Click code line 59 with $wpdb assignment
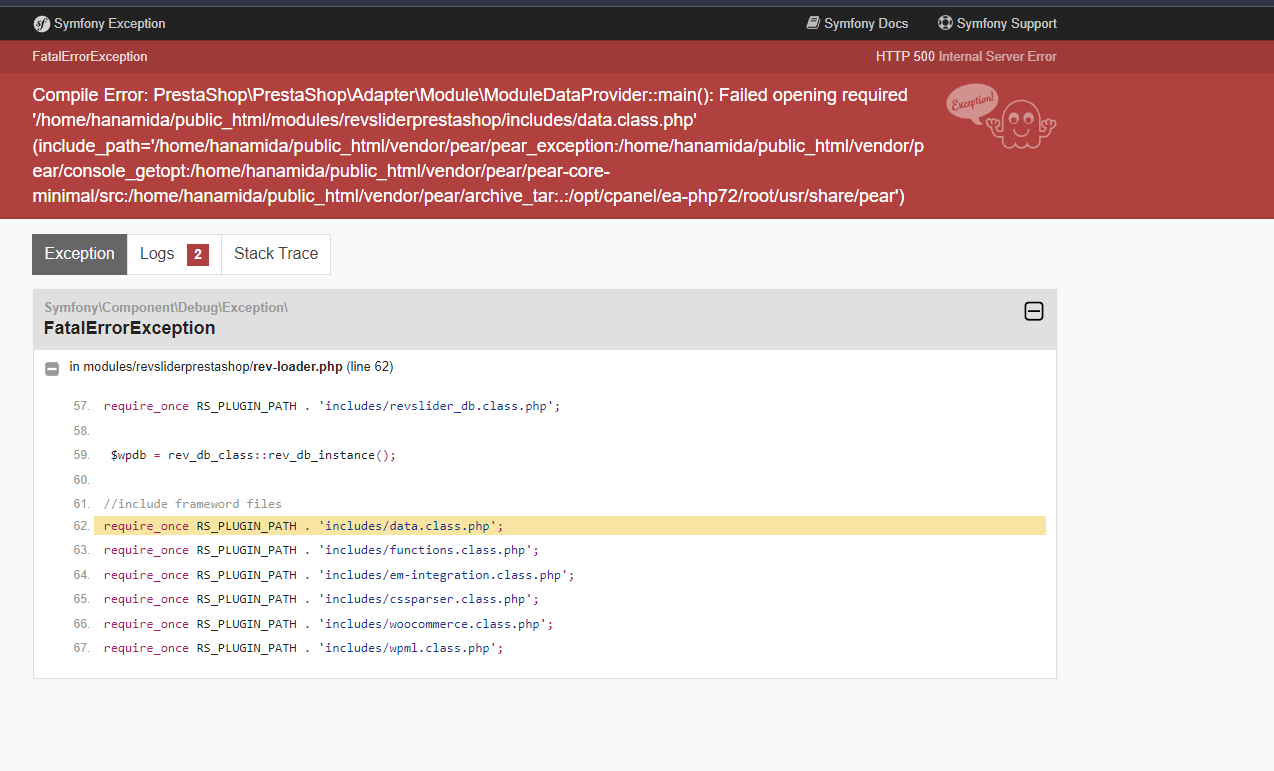 pos(254,455)
